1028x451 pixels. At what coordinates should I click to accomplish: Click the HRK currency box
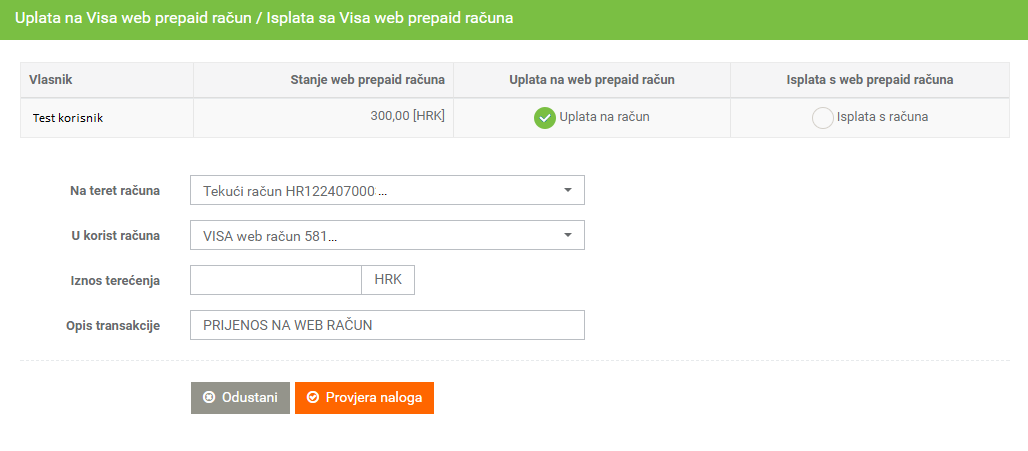pos(388,280)
